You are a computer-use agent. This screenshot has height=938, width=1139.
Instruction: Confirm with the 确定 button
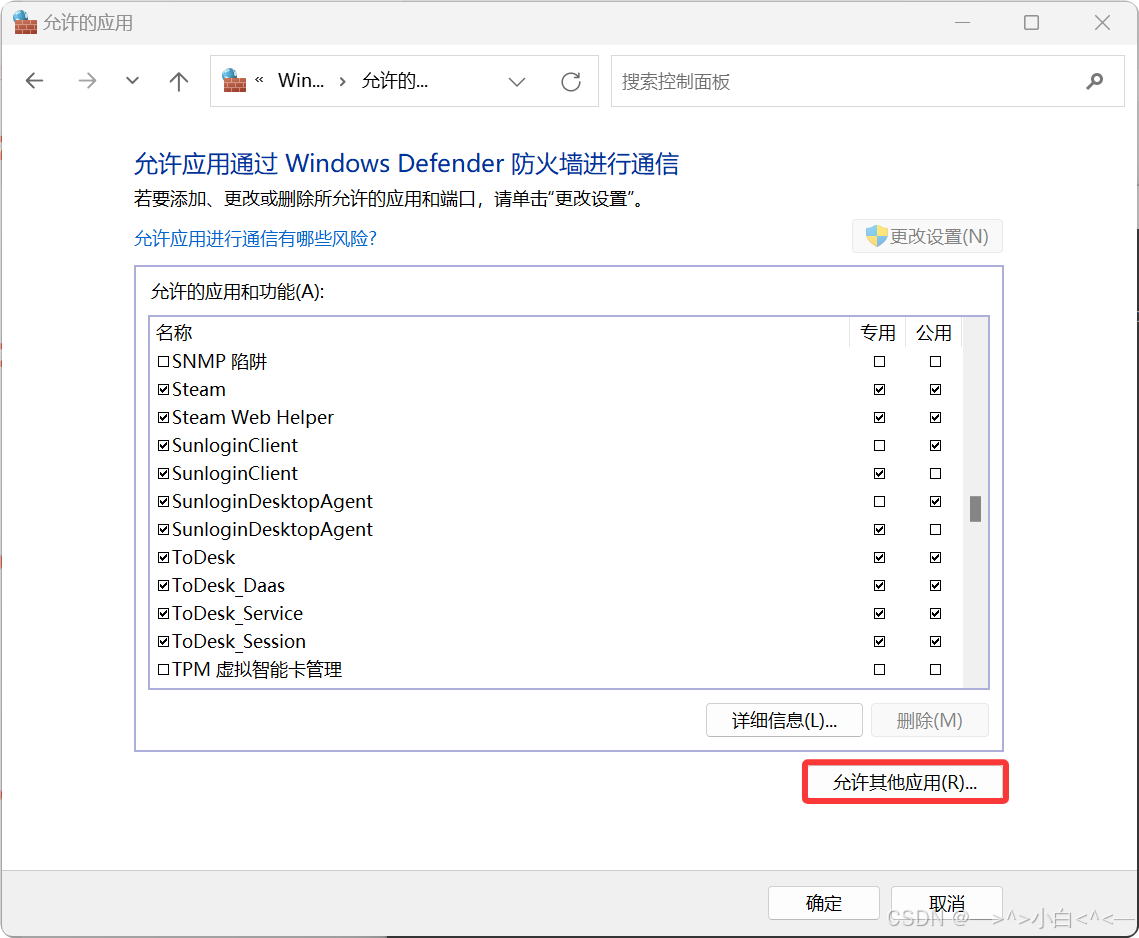pyautogui.click(x=824, y=903)
